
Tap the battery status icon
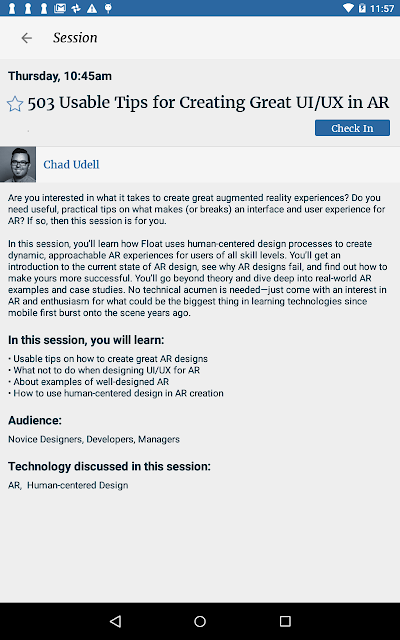click(362, 8)
